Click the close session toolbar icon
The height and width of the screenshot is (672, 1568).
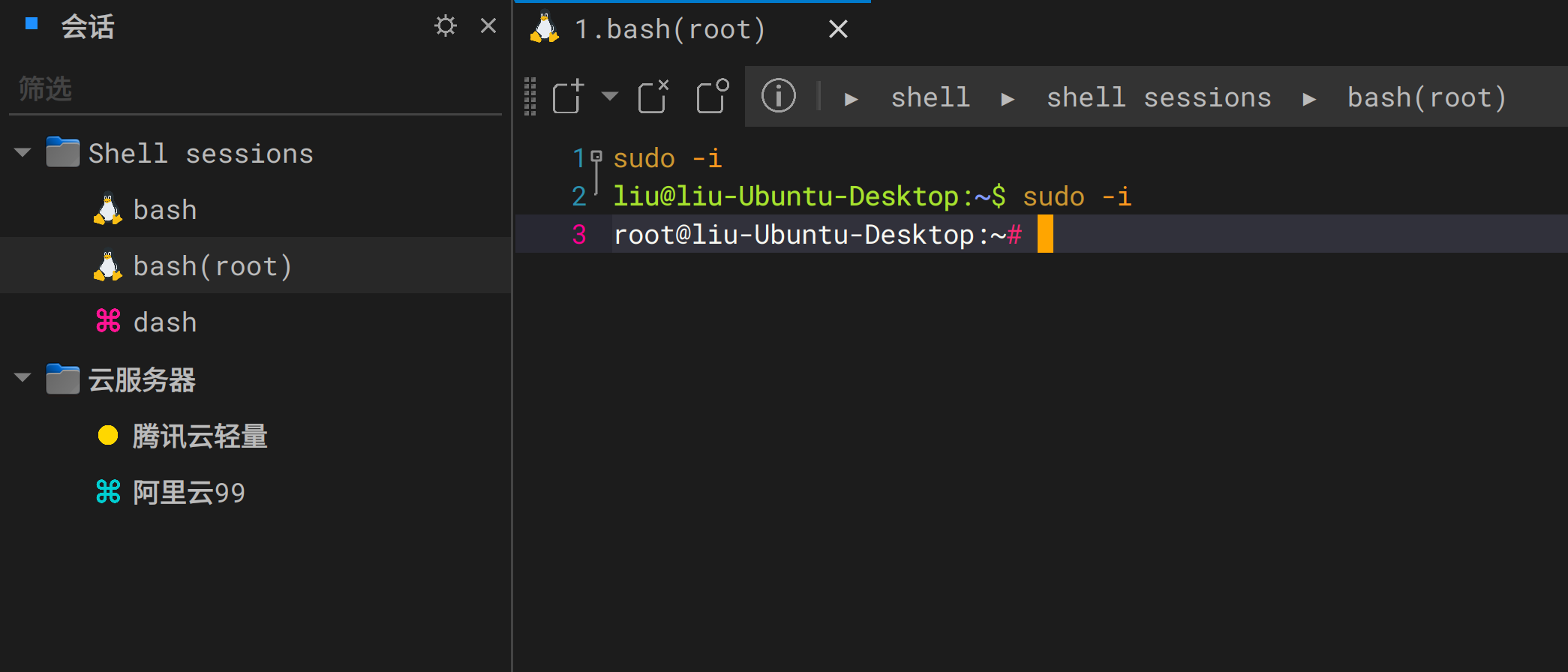click(x=653, y=97)
